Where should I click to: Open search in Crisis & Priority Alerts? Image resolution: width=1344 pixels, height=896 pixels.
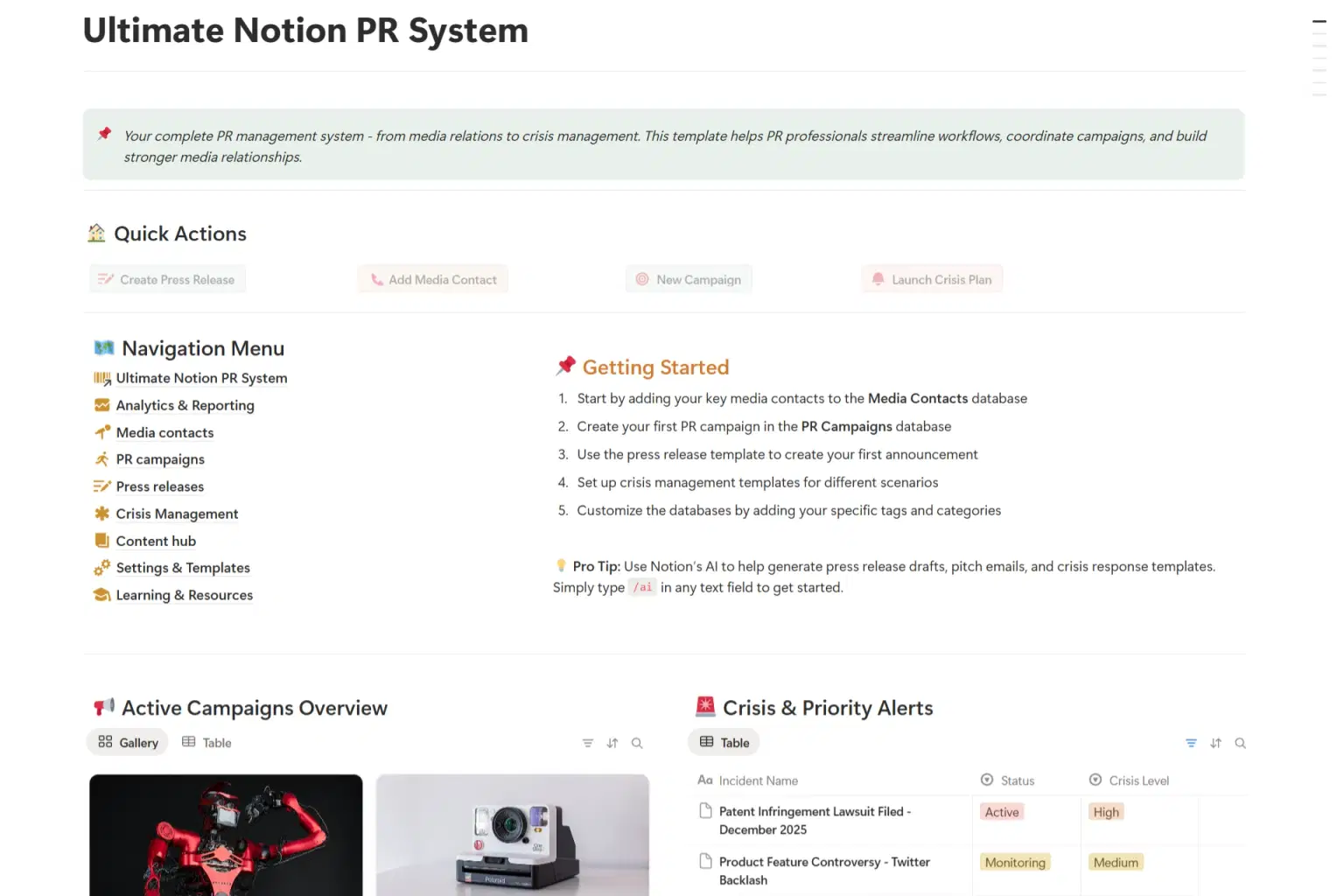tap(1240, 743)
